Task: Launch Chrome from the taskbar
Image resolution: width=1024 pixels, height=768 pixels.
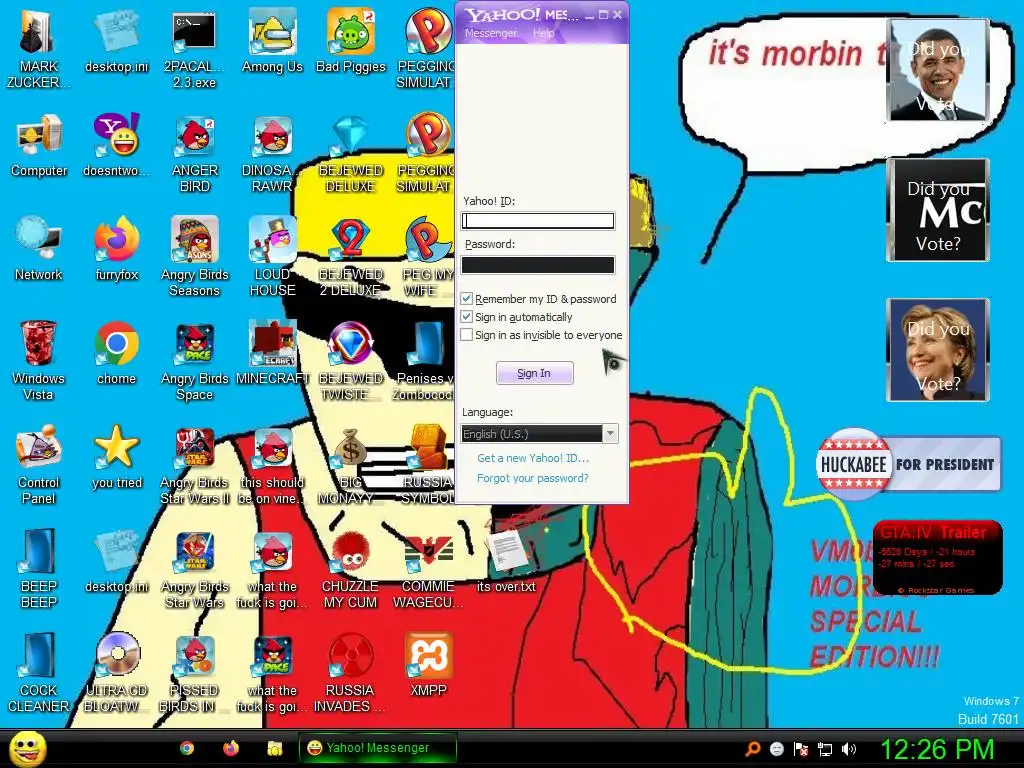Action: (x=187, y=748)
